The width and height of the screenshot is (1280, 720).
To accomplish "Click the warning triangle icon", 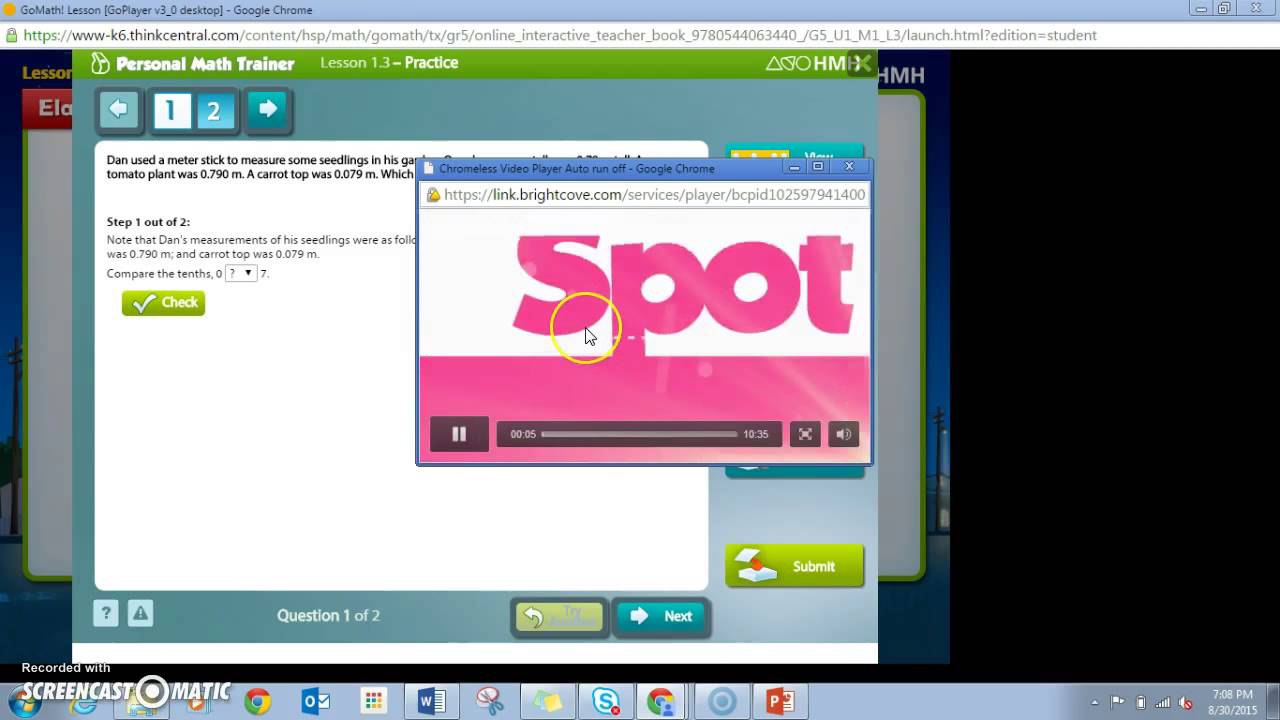I will click(x=140, y=614).
